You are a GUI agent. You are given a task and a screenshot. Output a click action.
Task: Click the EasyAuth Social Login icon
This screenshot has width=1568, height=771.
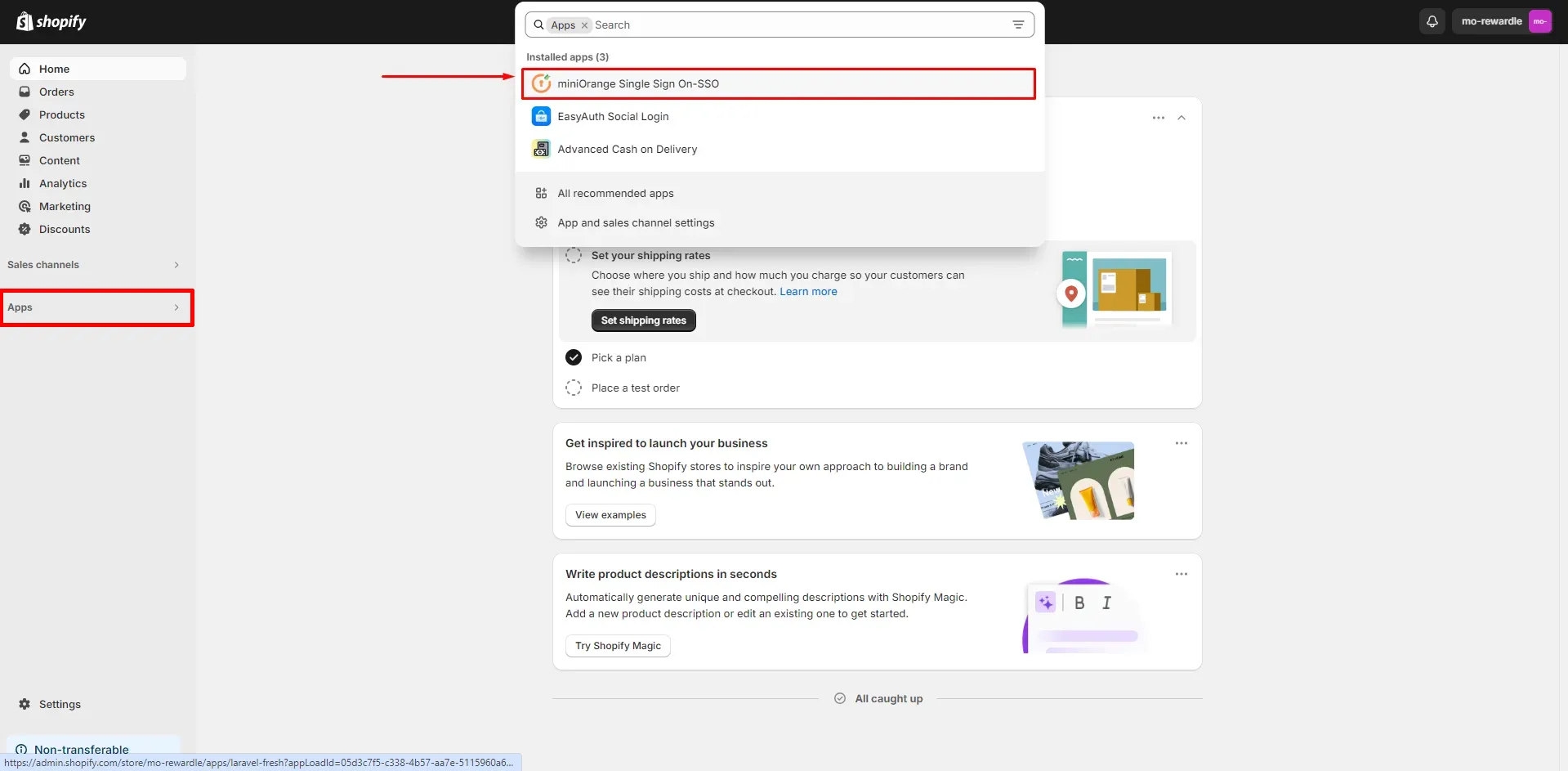[x=541, y=116]
